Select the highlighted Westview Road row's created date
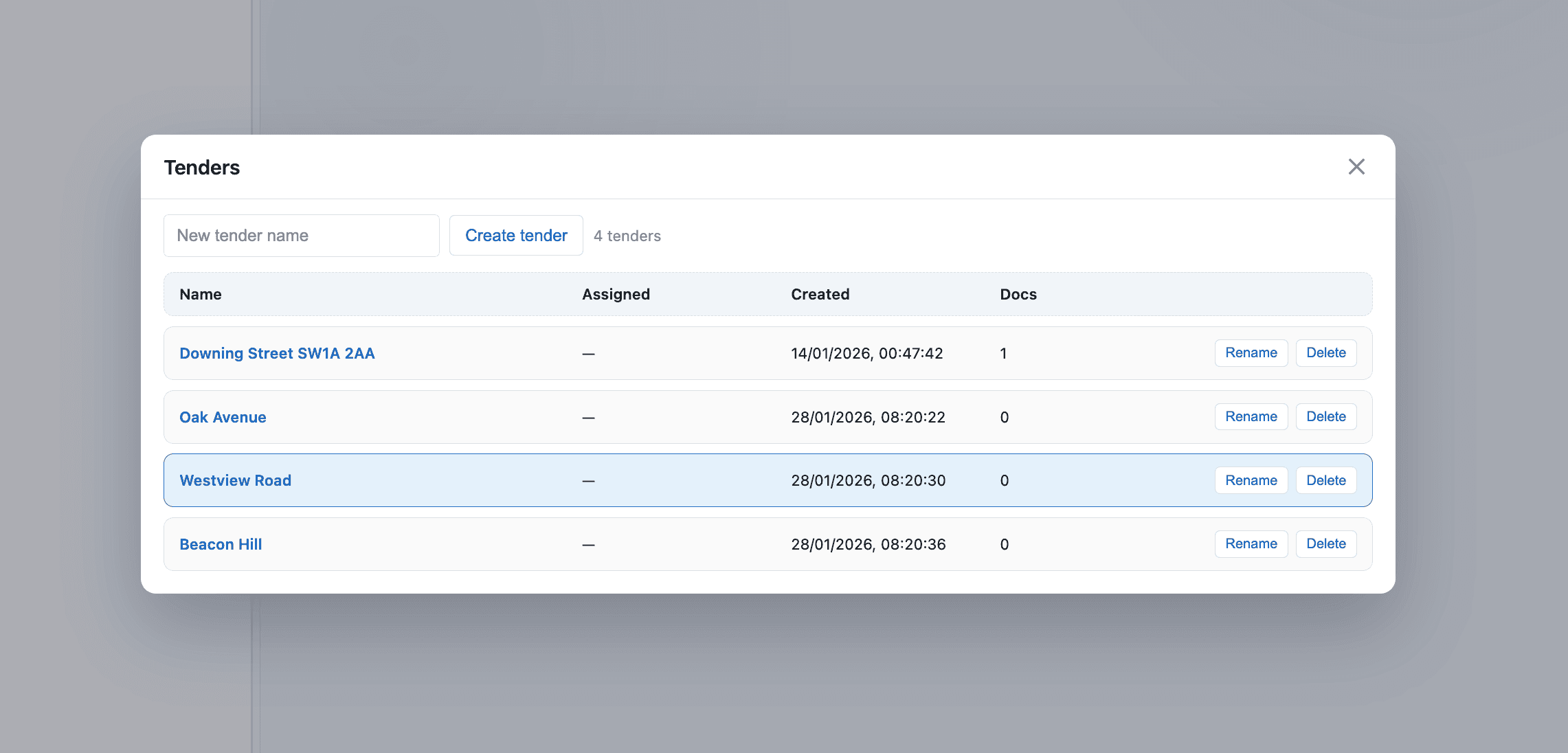The width and height of the screenshot is (1568, 753). click(868, 480)
